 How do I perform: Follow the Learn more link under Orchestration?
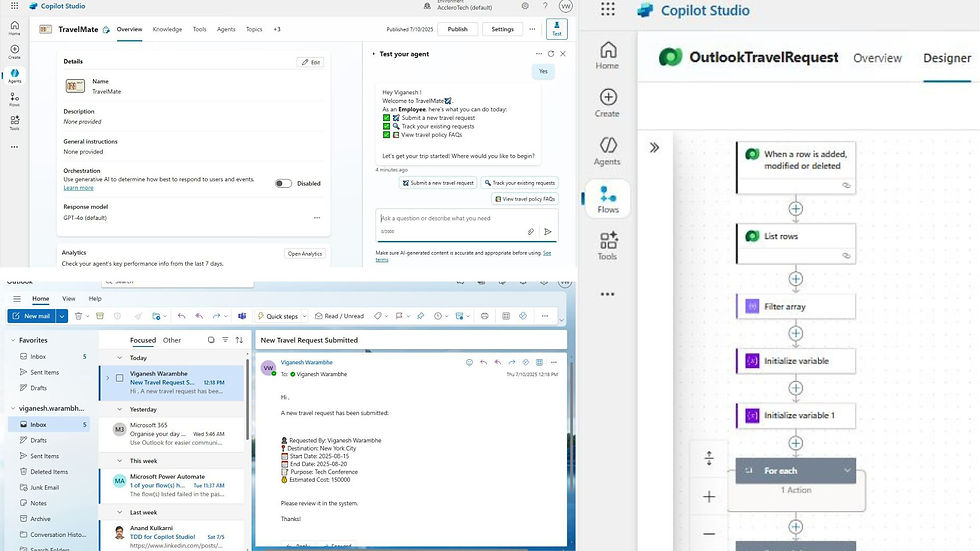78,188
